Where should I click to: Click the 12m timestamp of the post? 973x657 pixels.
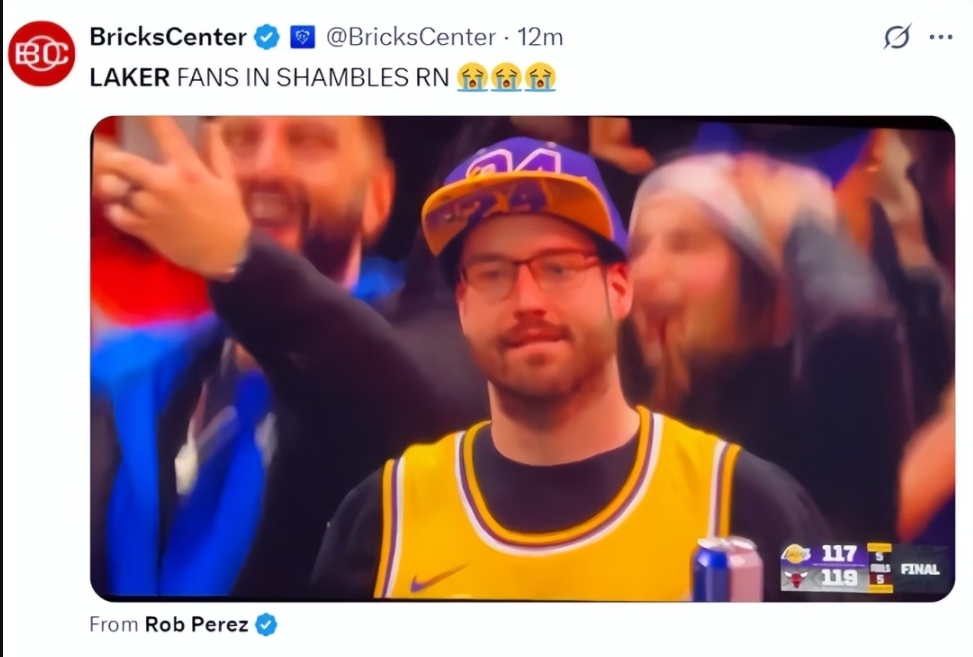[x=540, y=37]
